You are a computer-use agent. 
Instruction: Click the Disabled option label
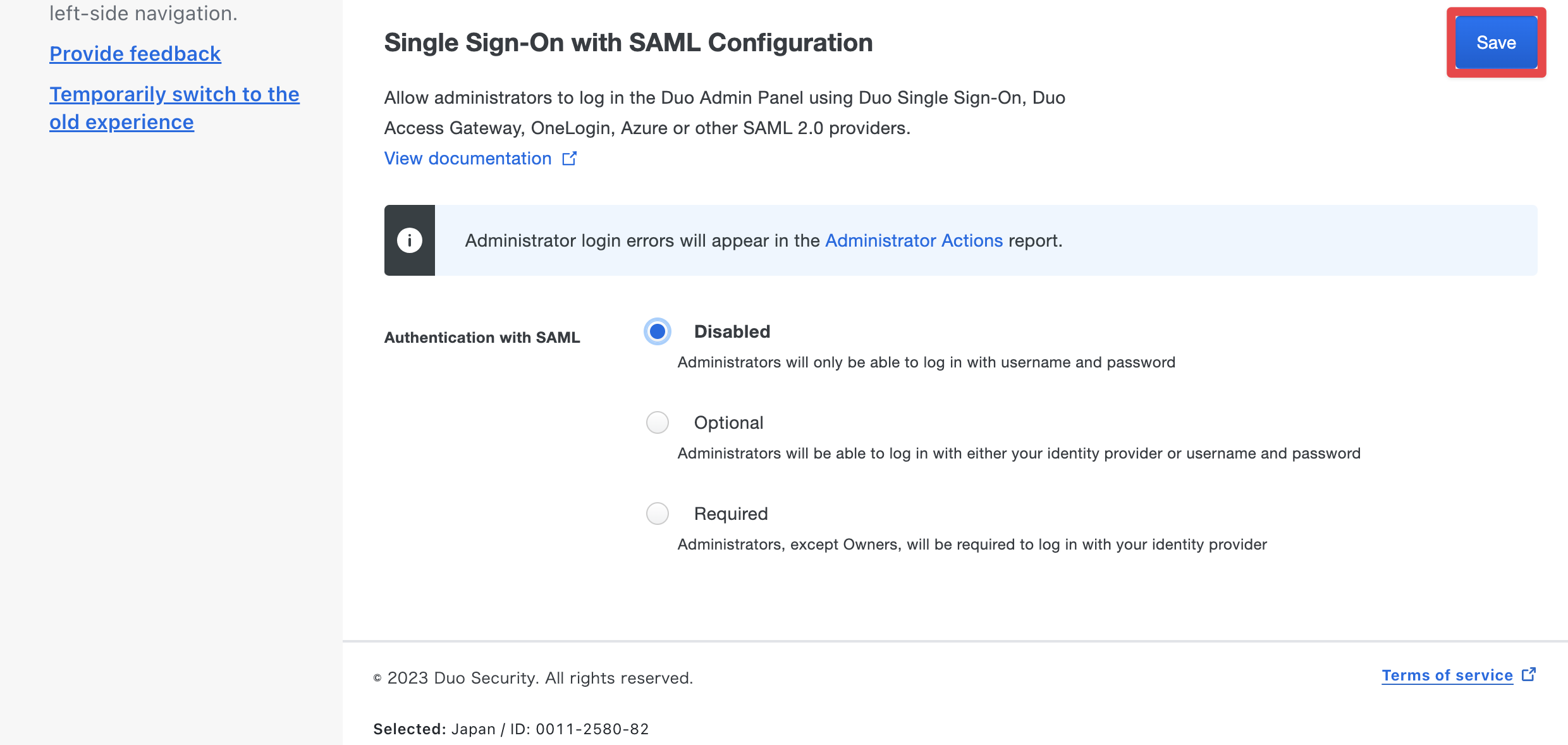point(732,331)
